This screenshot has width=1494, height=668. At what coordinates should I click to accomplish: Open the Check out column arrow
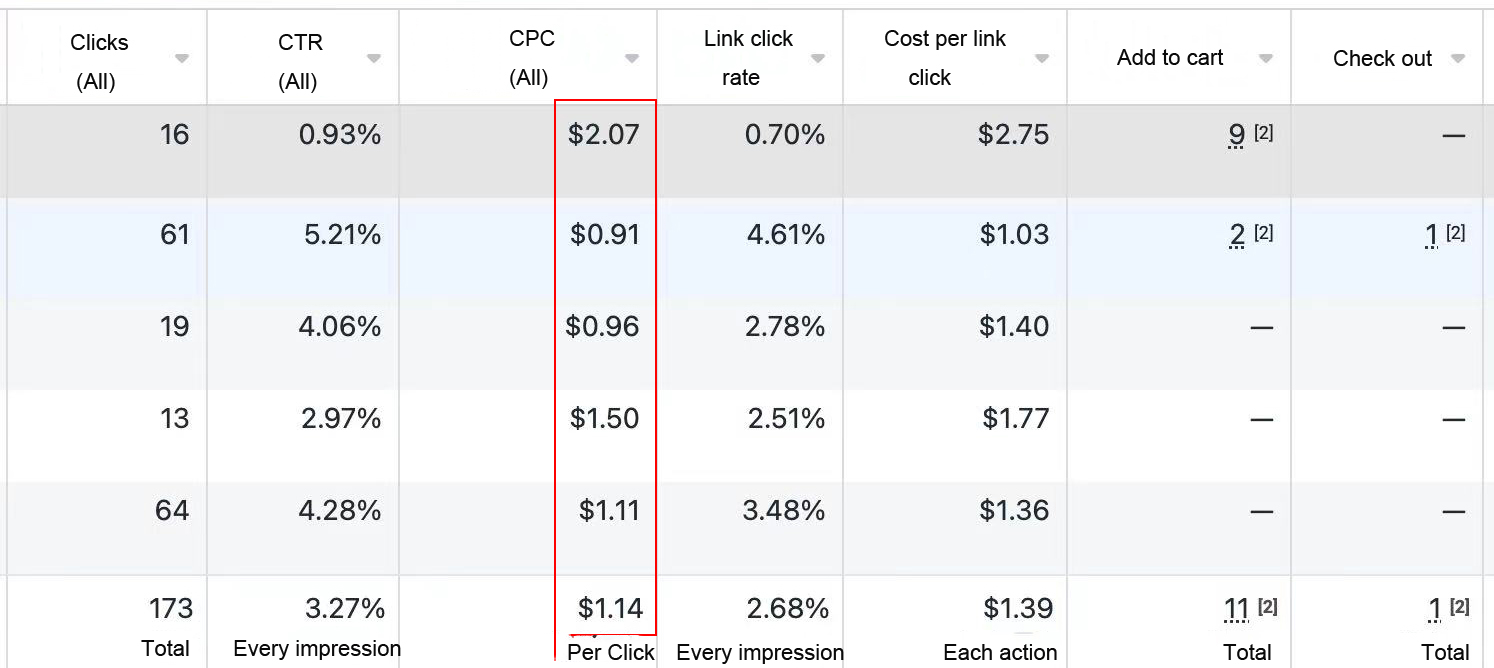(1458, 59)
